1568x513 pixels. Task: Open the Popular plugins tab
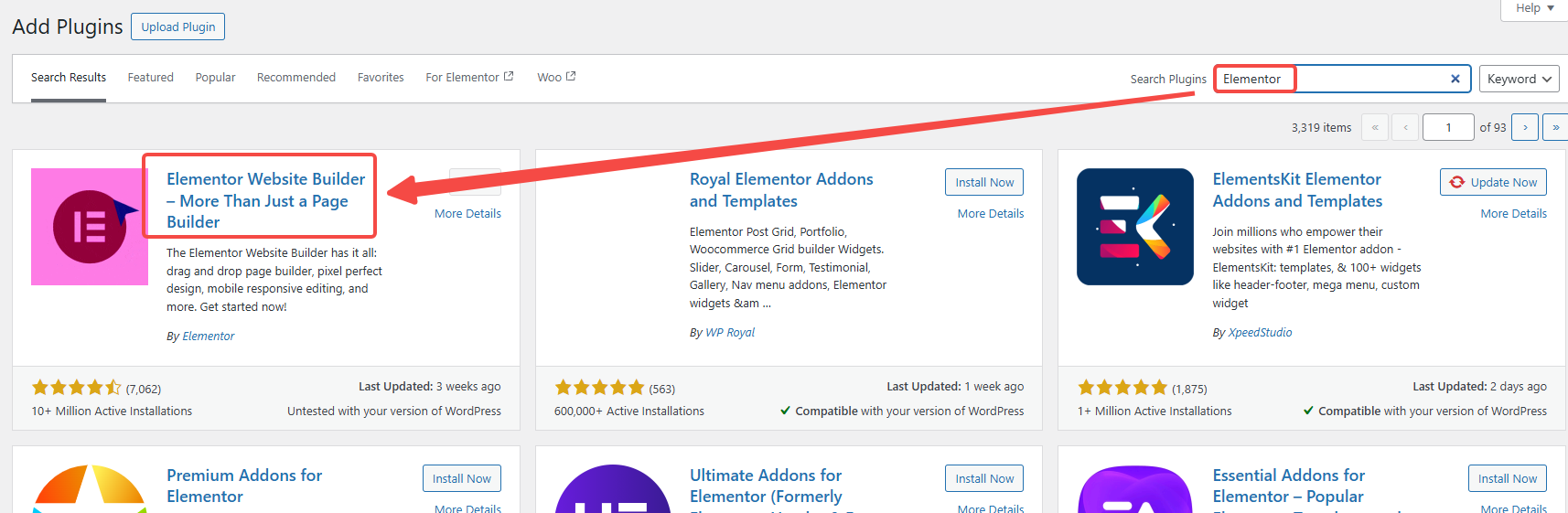[215, 78]
